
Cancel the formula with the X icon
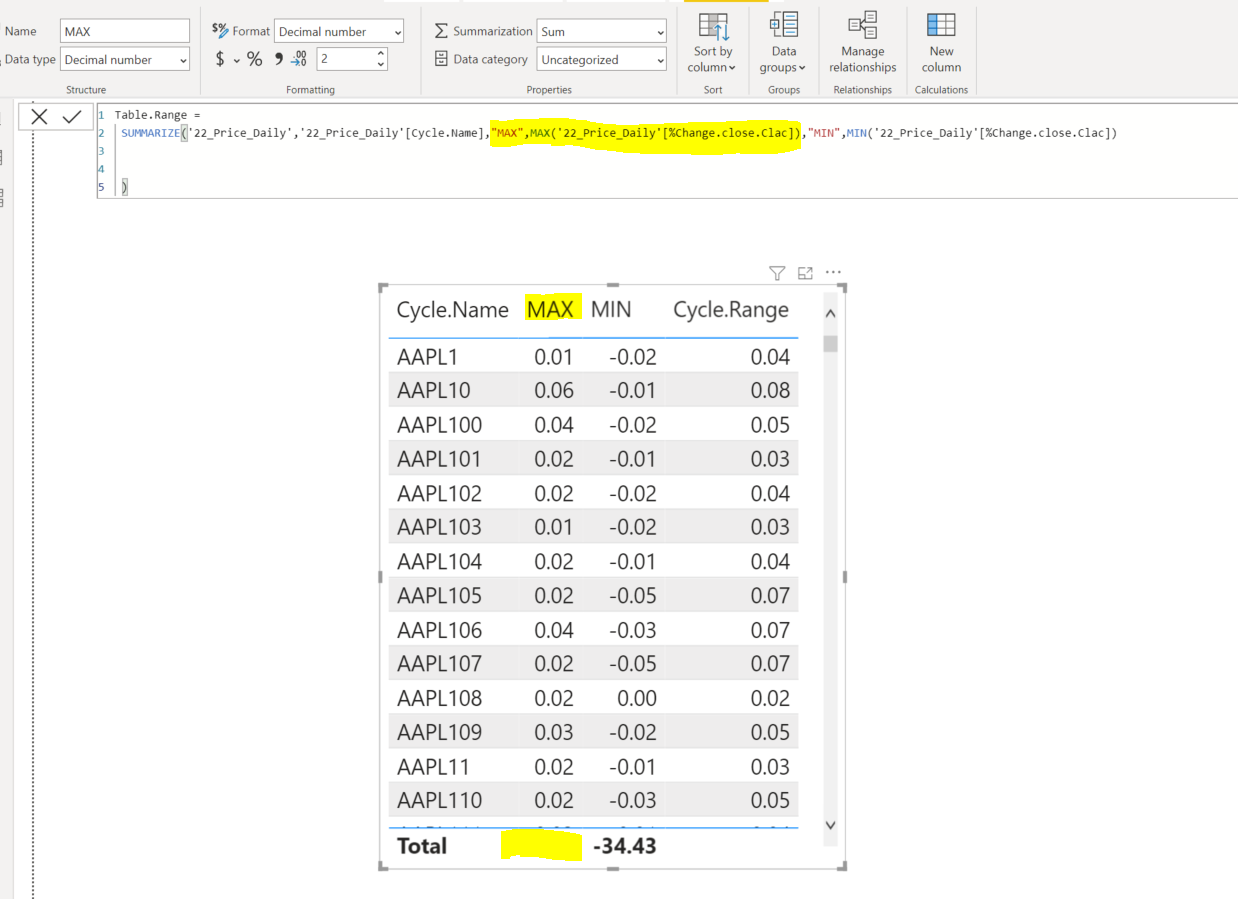pyautogui.click(x=39, y=117)
